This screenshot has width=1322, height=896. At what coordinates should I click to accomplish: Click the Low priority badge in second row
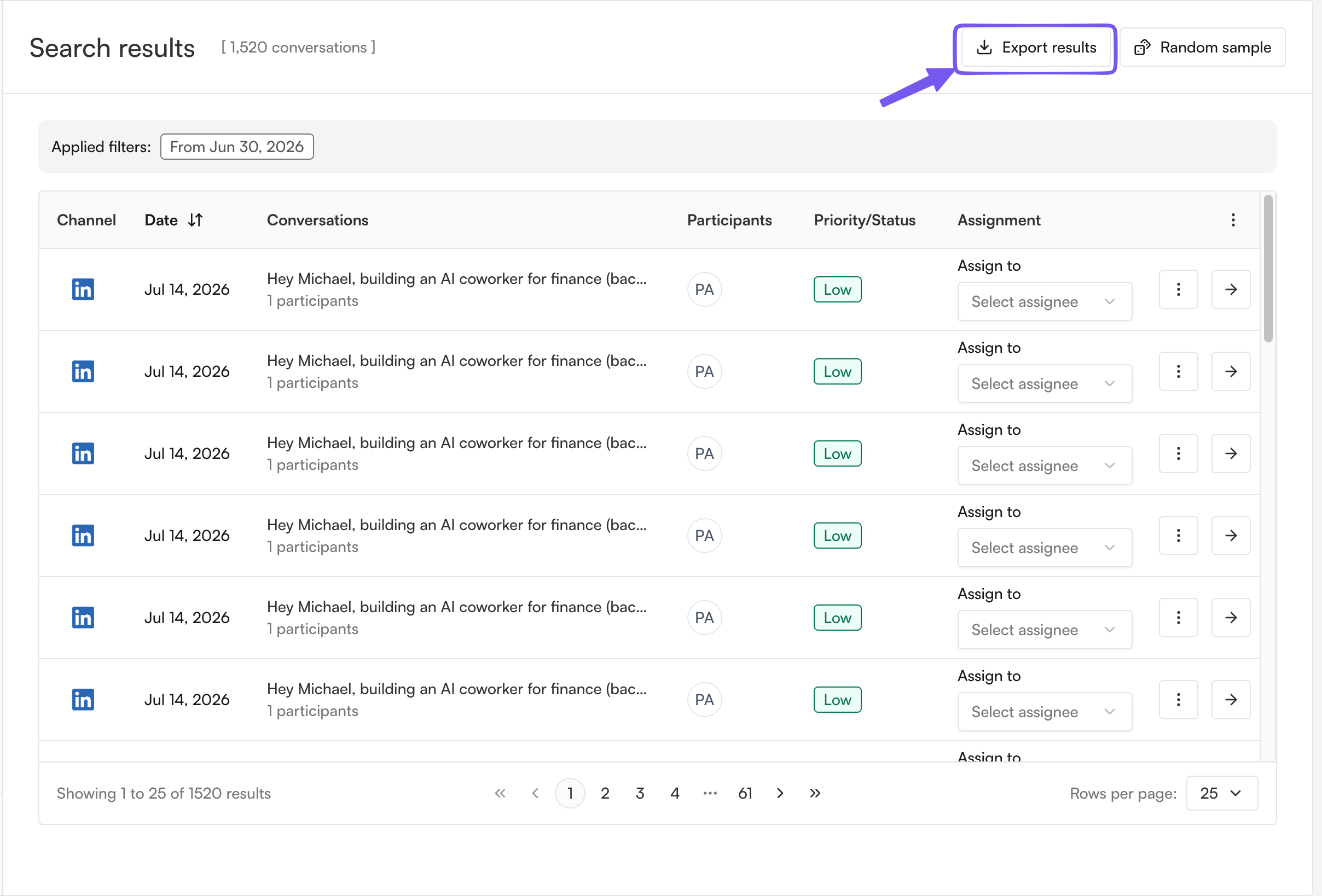click(x=837, y=371)
